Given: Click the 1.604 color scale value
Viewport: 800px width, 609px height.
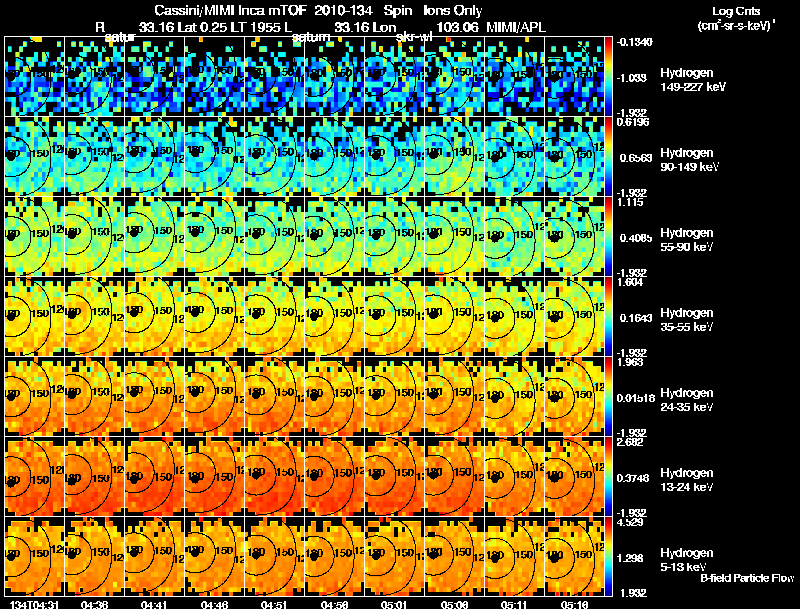Looking at the screenshot, I should (630, 282).
